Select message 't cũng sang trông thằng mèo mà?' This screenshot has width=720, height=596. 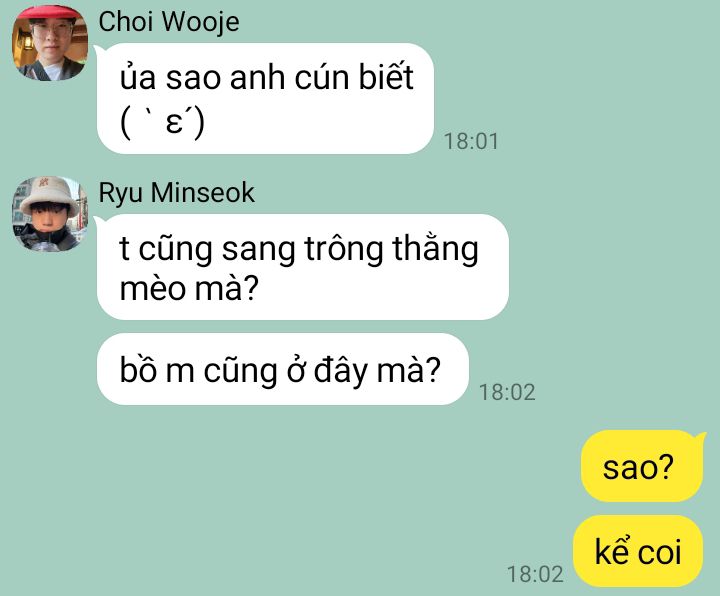[303, 267]
